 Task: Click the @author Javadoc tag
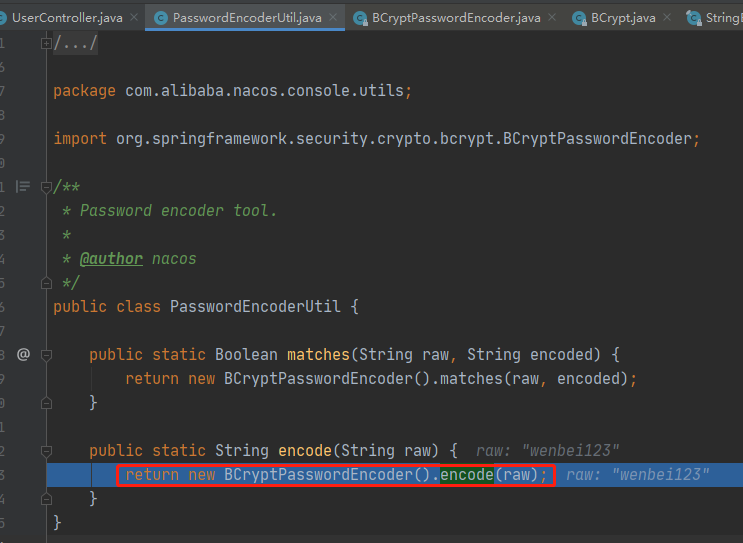[111, 259]
